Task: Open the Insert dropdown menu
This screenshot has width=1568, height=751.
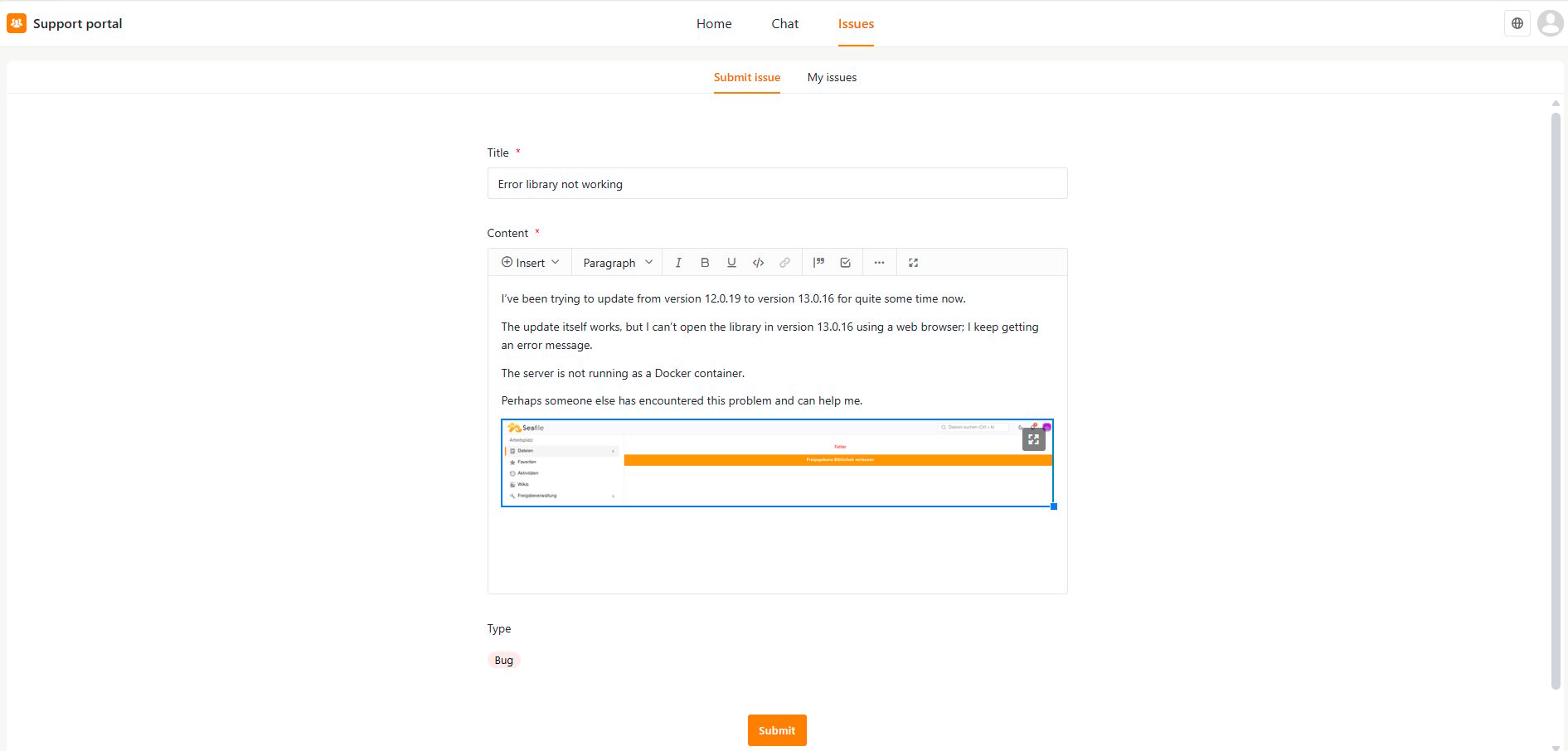Action: (531, 263)
